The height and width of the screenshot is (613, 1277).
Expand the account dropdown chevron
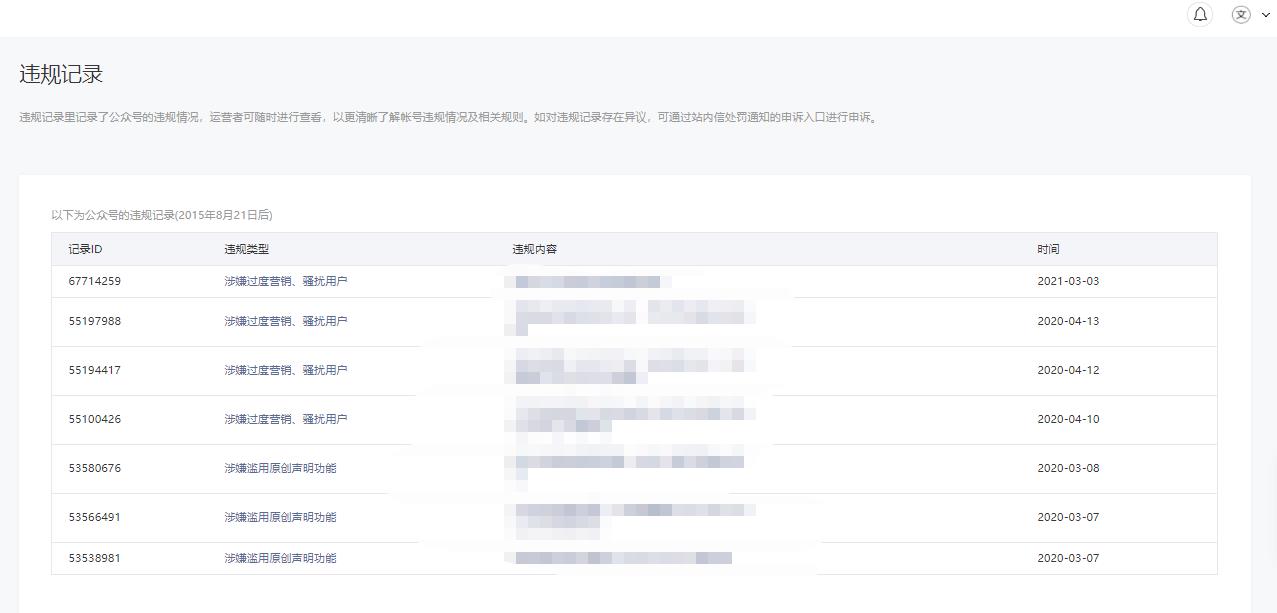click(1266, 15)
